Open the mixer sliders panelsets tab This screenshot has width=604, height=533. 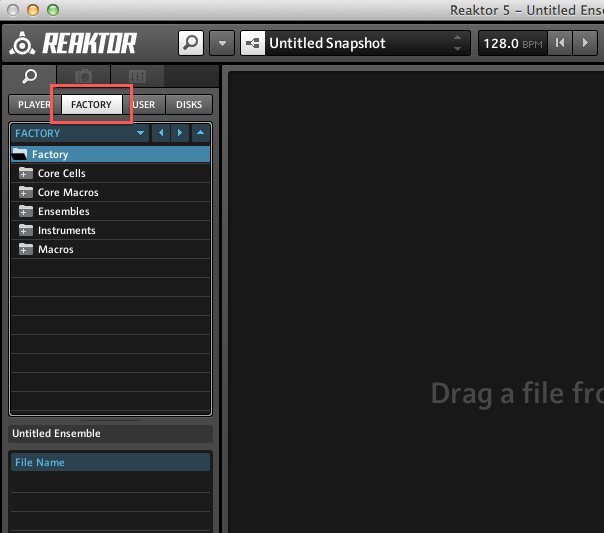[138, 76]
